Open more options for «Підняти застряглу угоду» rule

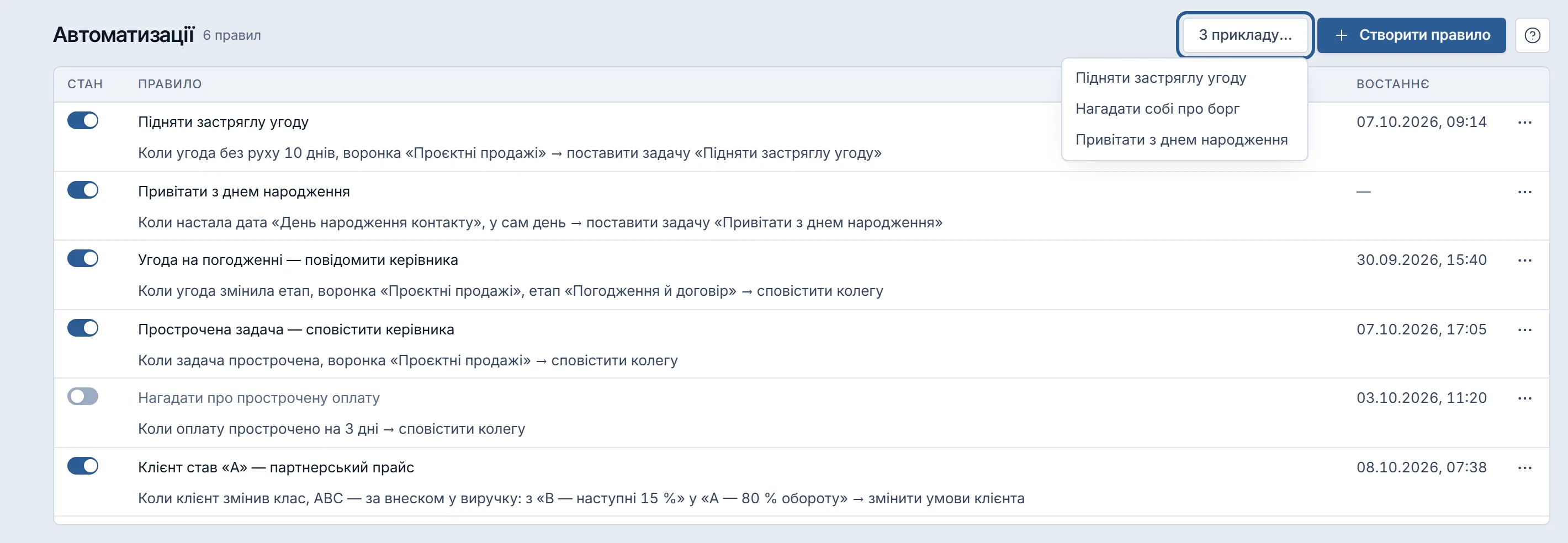point(1524,122)
